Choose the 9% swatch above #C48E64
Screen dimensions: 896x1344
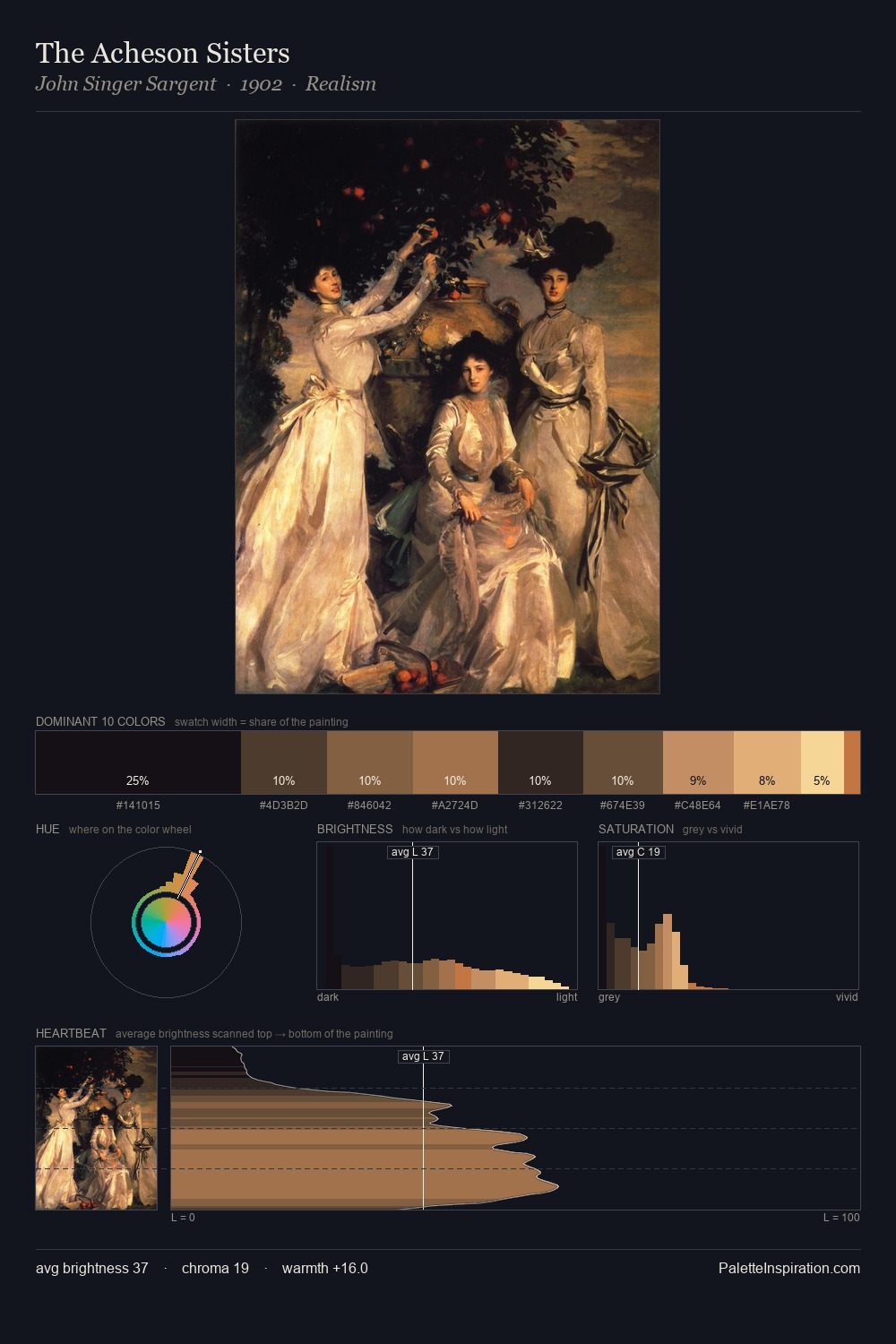[x=698, y=762]
